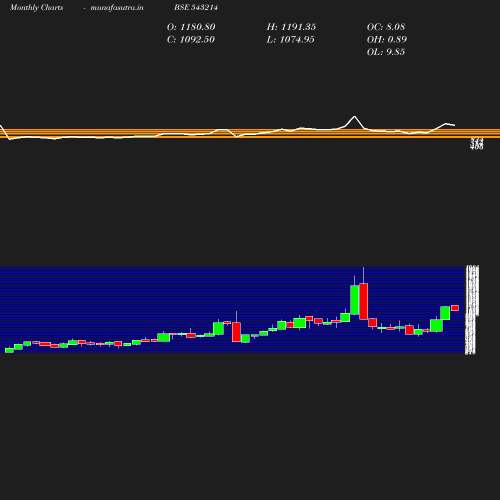Click the last red candle at the chart's right end
The width and height of the screenshot is (500, 500).
pyautogui.click(x=455, y=308)
